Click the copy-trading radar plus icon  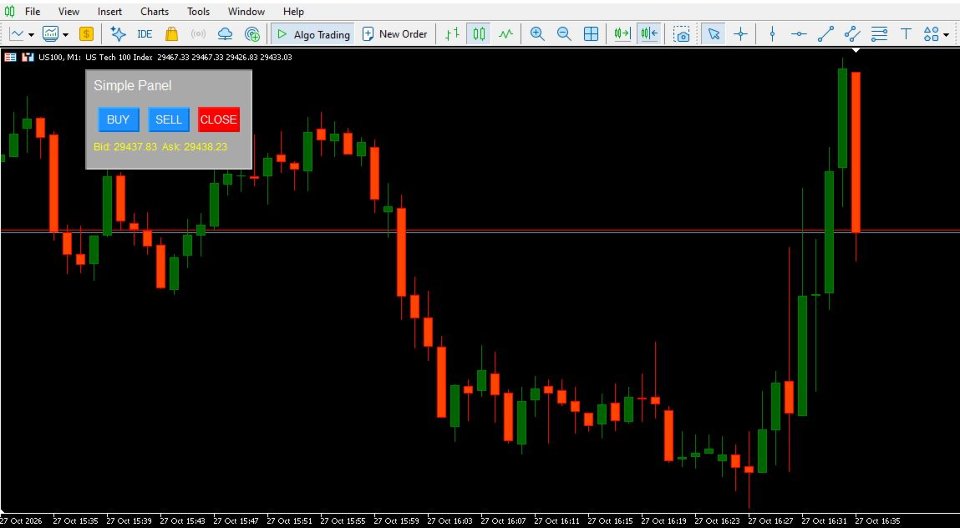(x=252, y=34)
